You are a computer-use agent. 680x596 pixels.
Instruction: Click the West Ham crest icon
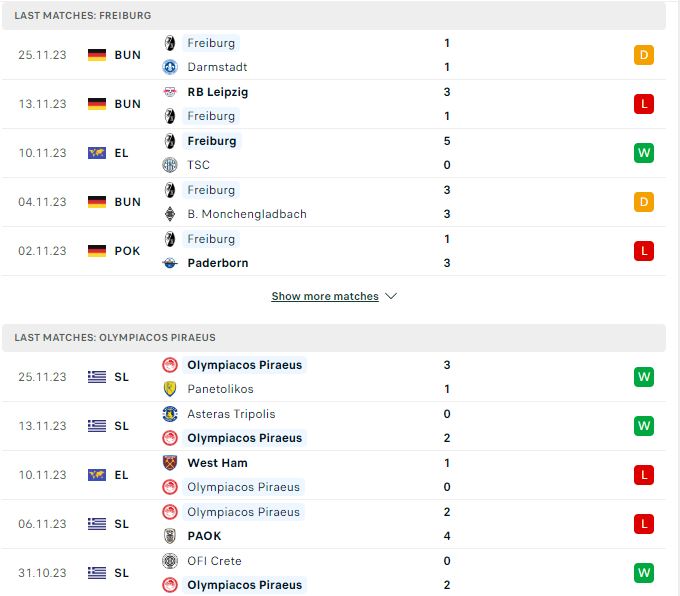tap(170, 463)
